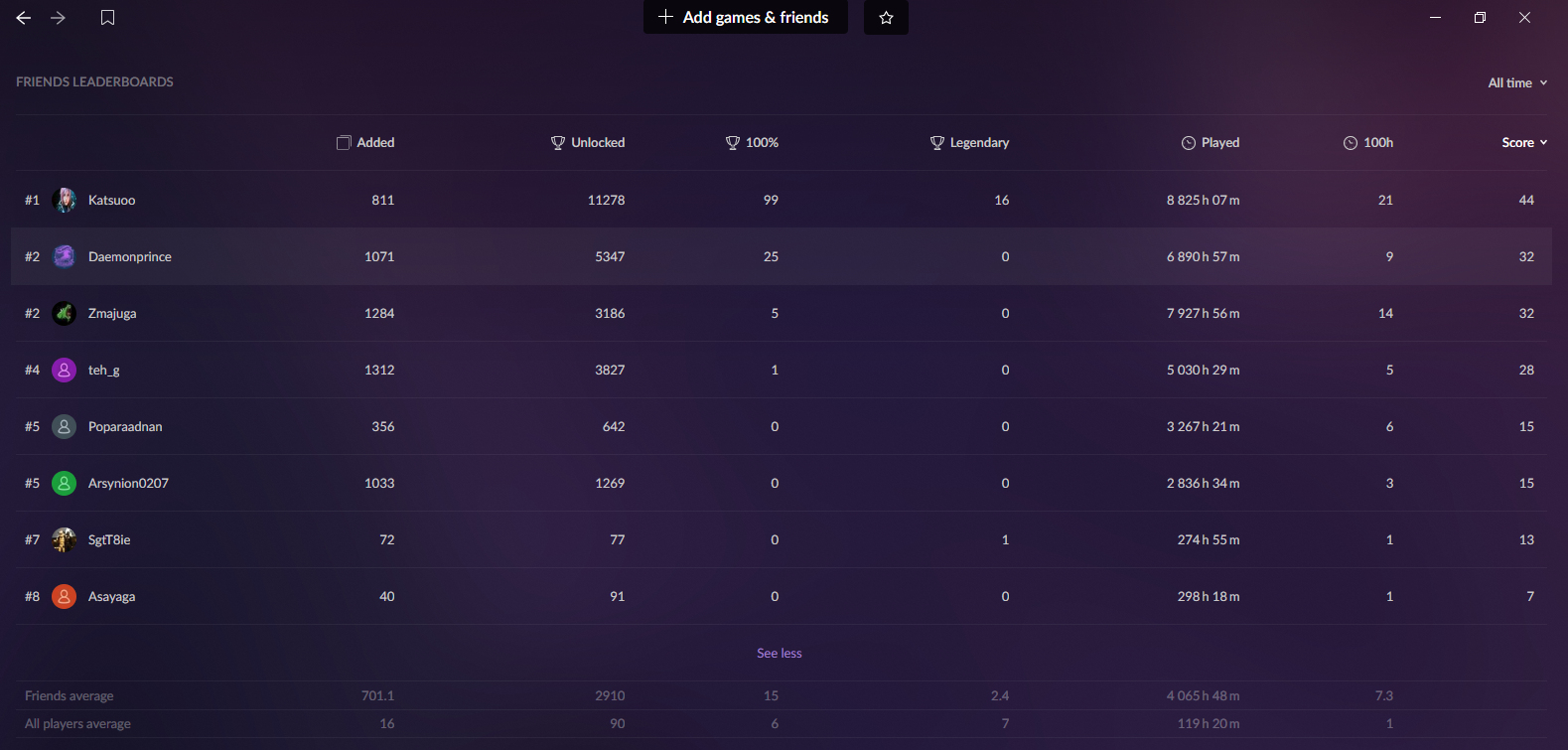Sort by the Unlocked column header
Viewport: 1568px width, 750px height.
click(x=588, y=142)
